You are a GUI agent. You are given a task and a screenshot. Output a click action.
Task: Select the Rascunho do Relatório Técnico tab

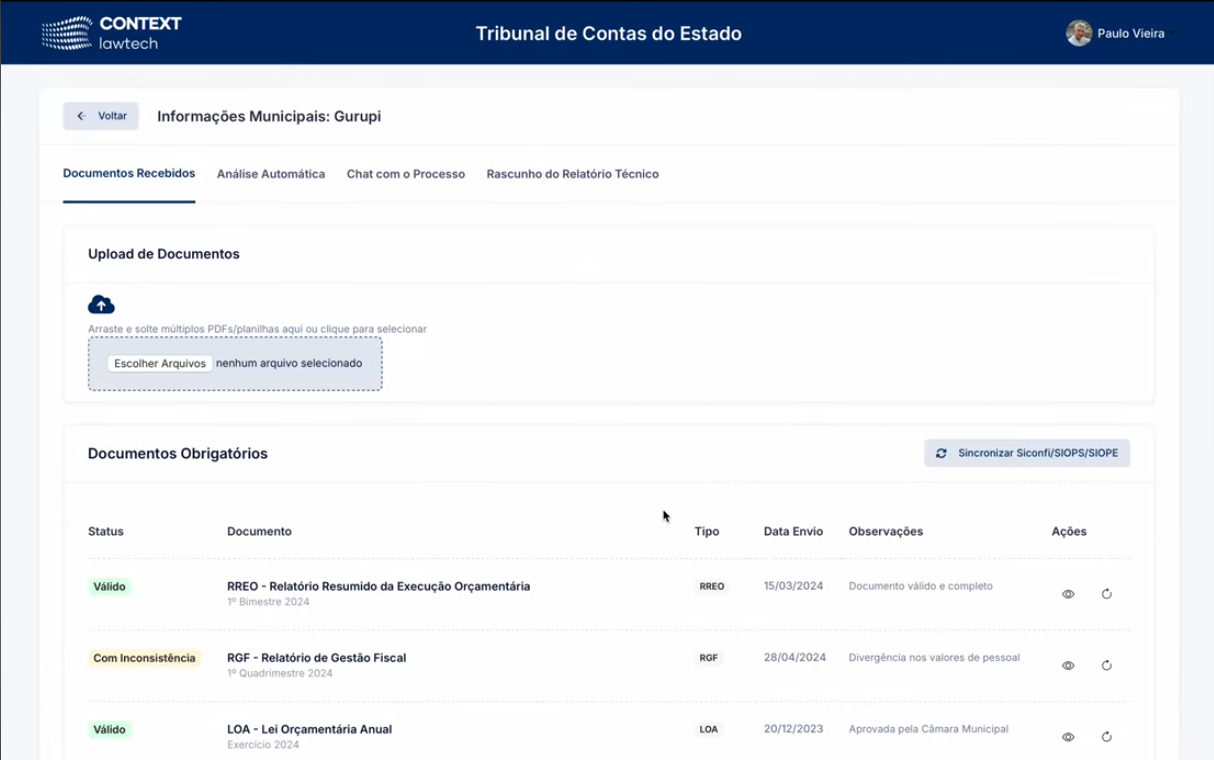(572, 174)
